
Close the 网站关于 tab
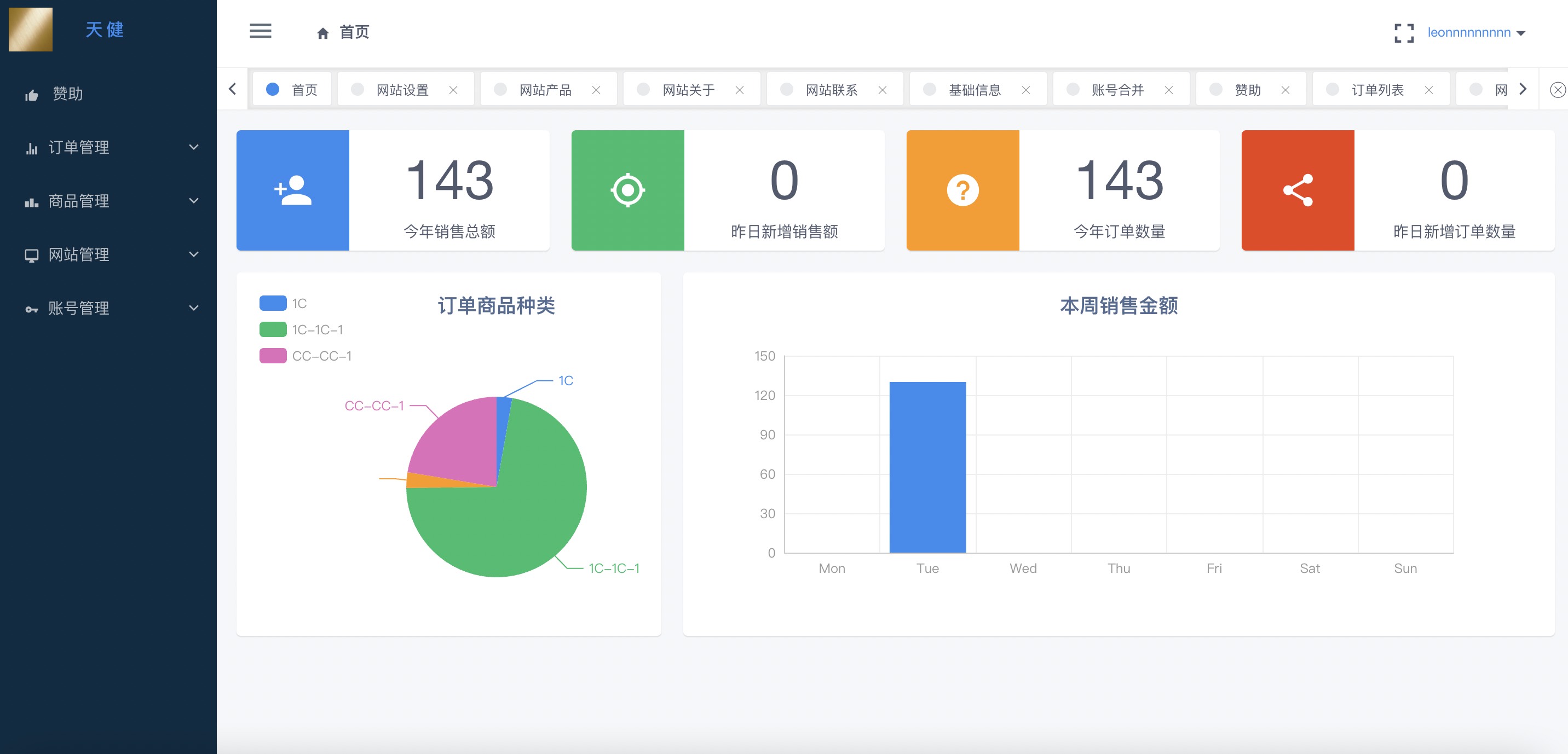pyautogui.click(x=740, y=89)
